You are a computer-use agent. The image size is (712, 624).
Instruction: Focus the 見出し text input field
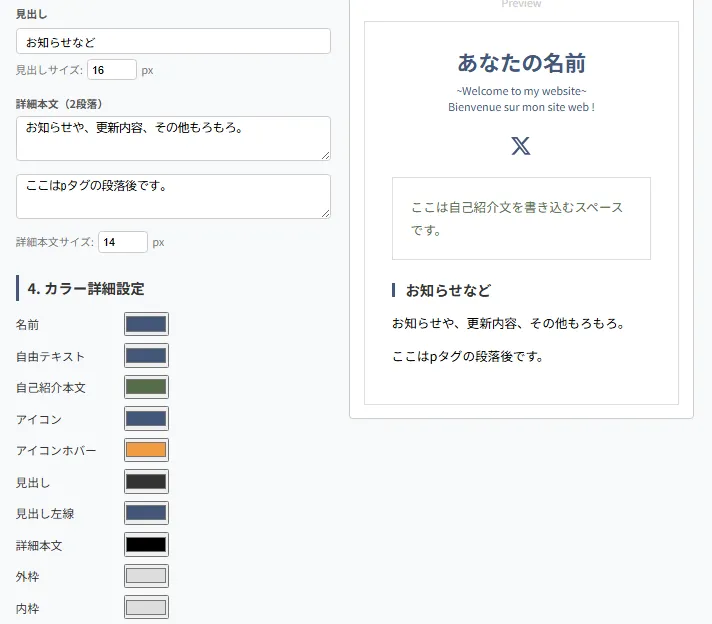point(173,41)
